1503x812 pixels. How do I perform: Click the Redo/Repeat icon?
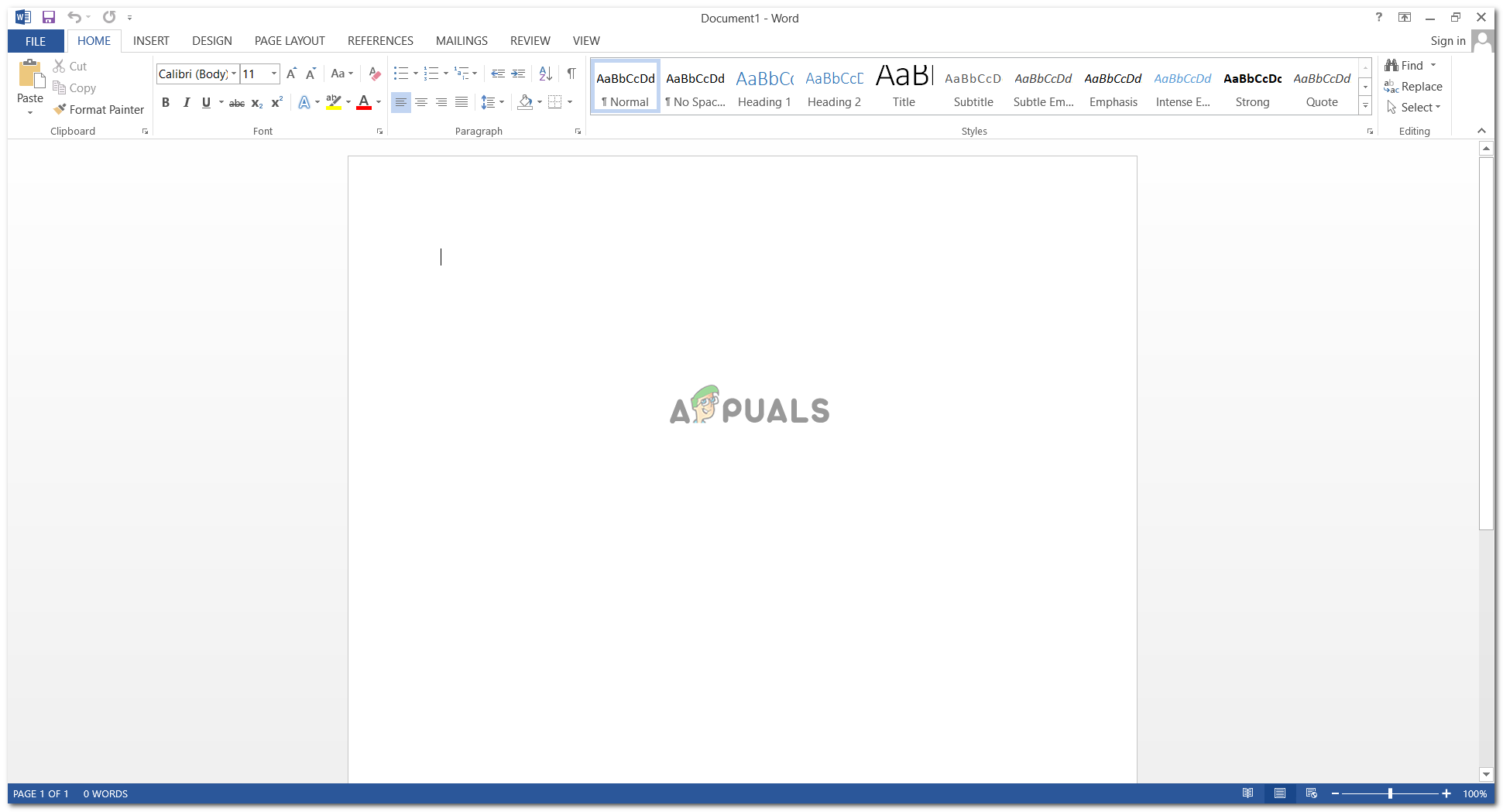coord(109,17)
